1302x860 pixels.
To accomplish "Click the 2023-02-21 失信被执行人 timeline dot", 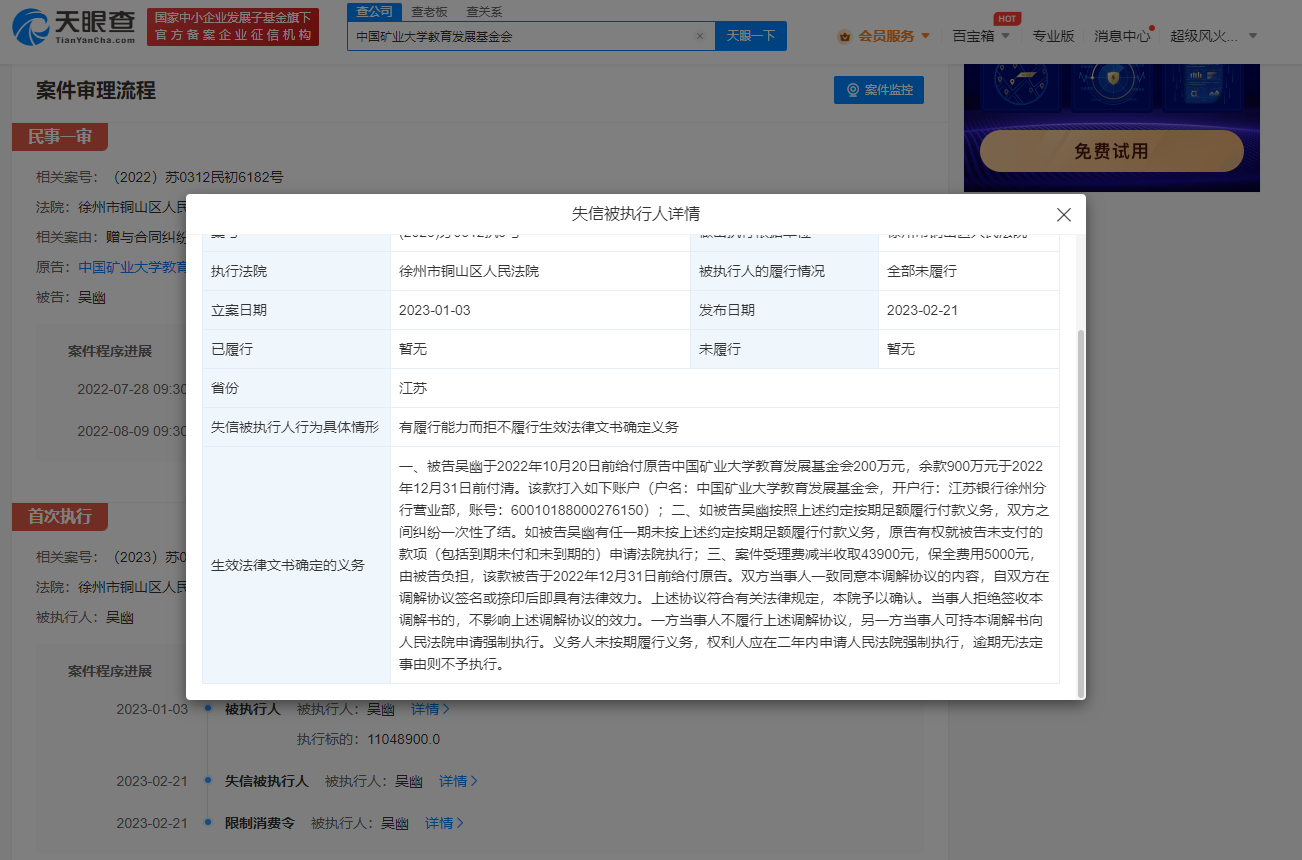I will [207, 778].
